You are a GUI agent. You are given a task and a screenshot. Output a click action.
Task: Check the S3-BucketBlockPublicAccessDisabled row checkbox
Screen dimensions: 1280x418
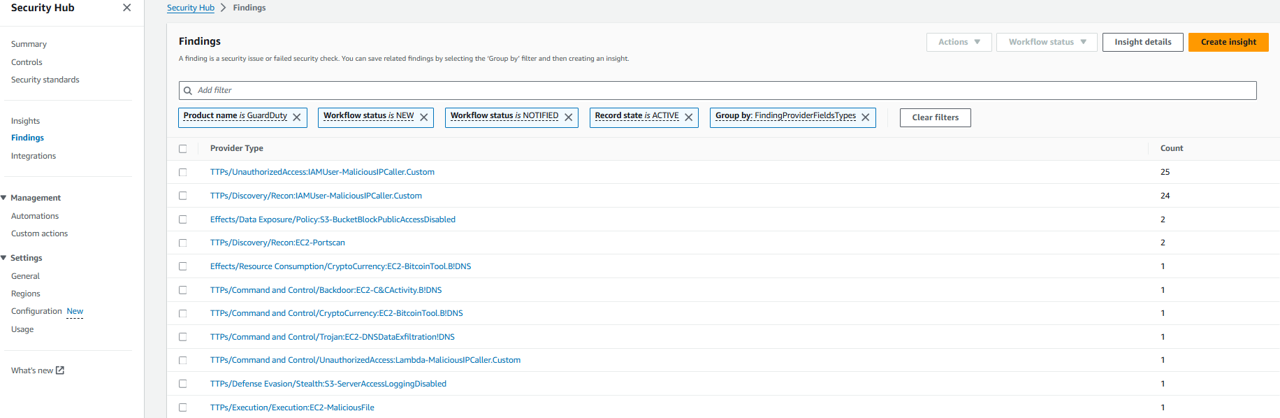(183, 219)
